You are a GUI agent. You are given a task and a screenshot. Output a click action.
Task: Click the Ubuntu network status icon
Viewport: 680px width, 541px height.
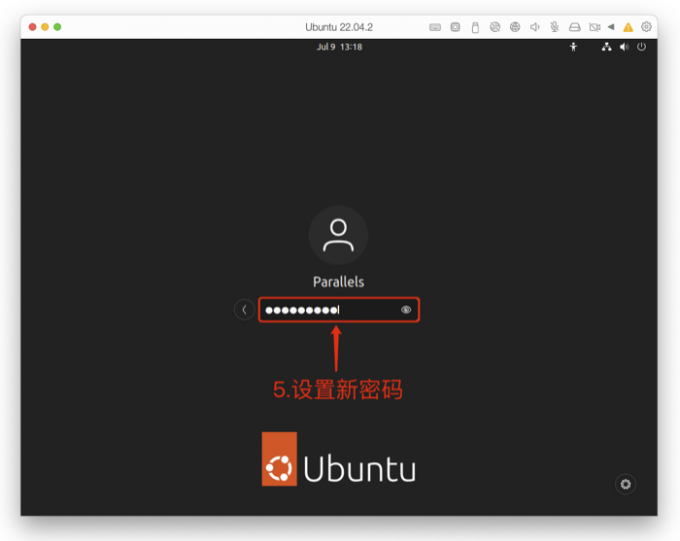[606, 47]
